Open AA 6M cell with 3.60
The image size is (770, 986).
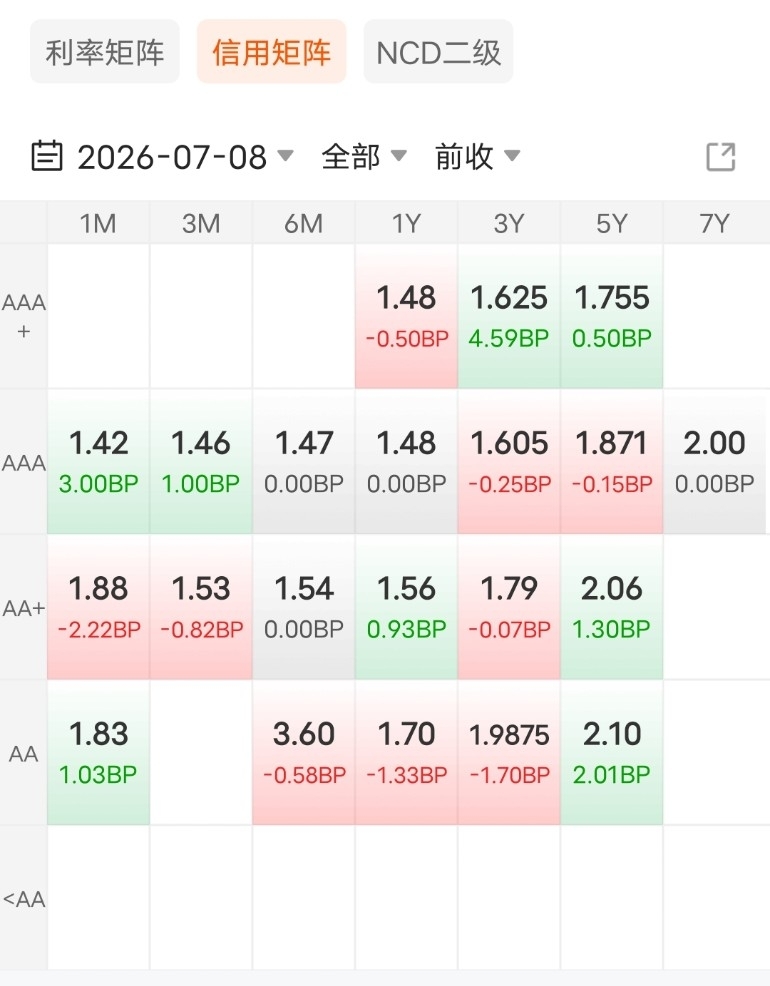tap(304, 753)
